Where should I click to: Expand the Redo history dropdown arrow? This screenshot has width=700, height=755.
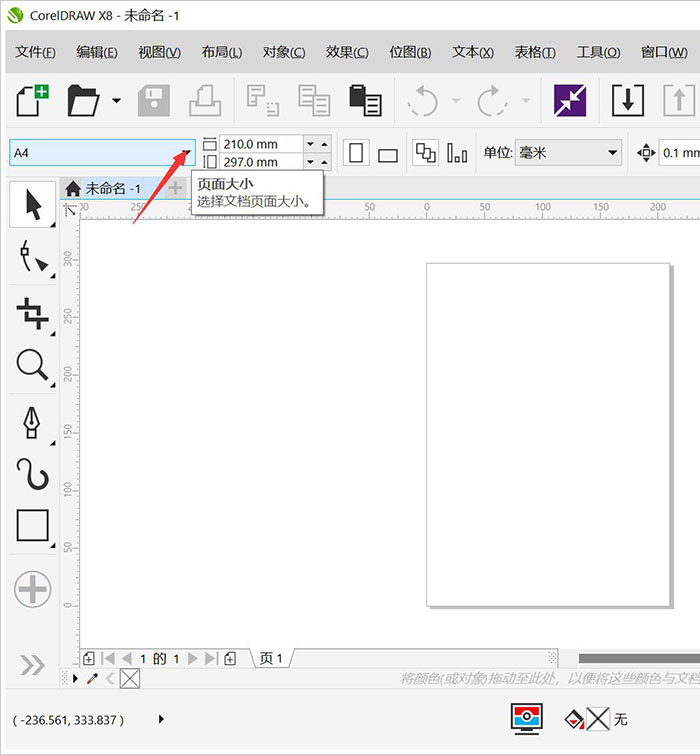tap(526, 101)
